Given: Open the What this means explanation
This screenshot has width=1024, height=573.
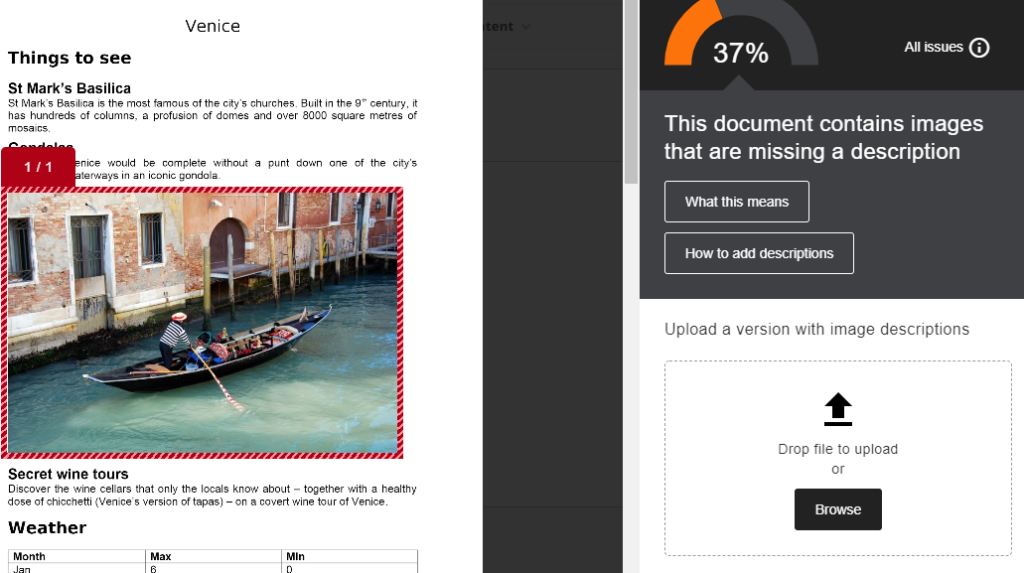Looking at the screenshot, I should pyautogui.click(x=737, y=202).
